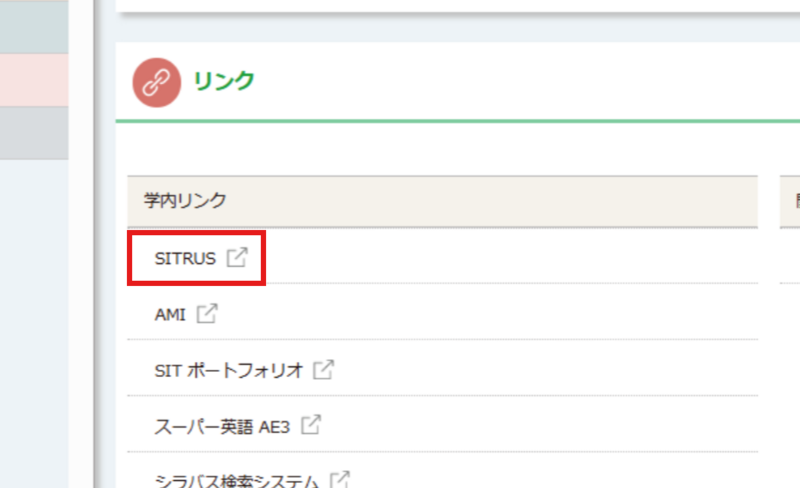Select the pink item in the left sidebar
Viewport: 800px width, 488px height.
pyautogui.click(x=34, y=80)
